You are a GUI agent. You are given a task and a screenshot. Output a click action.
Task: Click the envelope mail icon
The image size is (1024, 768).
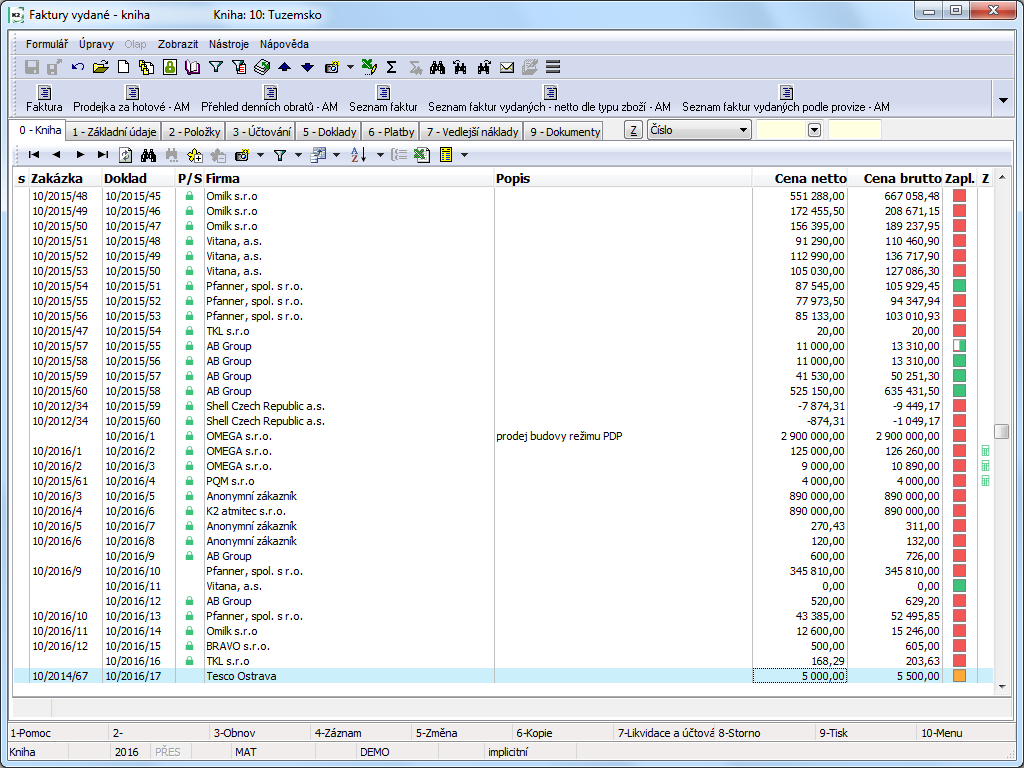(x=507, y=67)
